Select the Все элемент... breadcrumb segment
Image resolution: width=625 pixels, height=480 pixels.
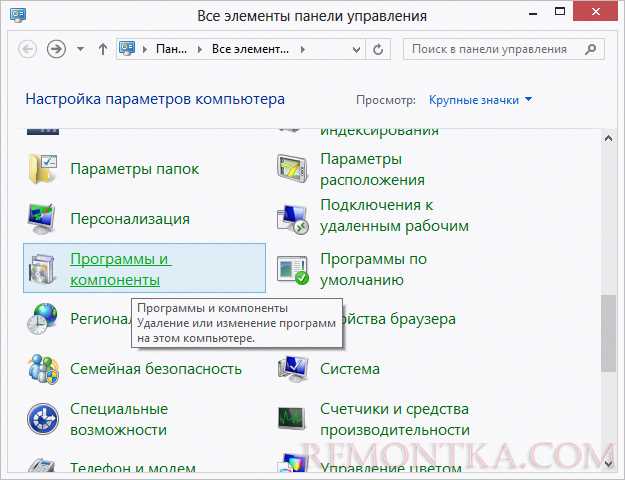[250, 49]
